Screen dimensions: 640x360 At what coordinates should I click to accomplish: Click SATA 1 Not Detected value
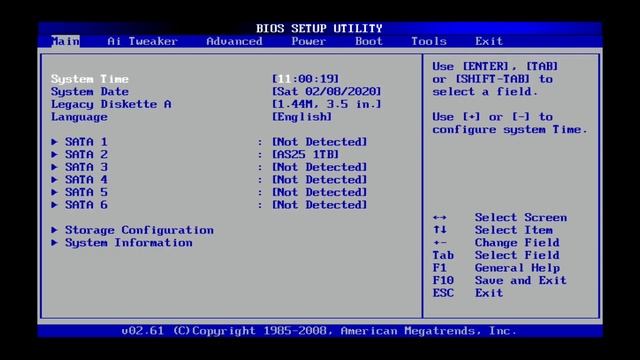pyautogui.click(x=320, y=142)
